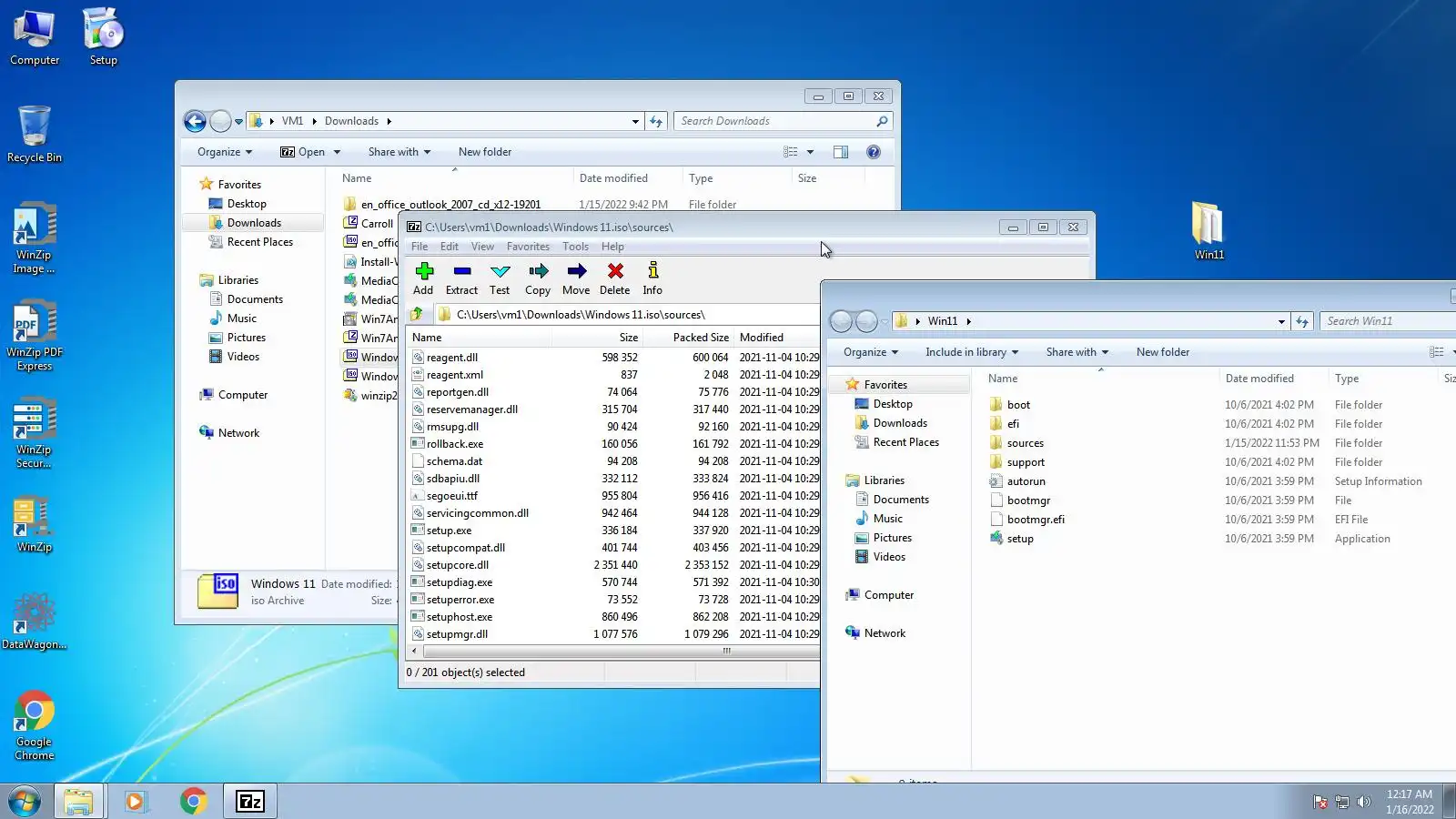Viewport: 1456px width, 819px height.
Task: Select bootmgr.efi in the Win11 window
Action: (1036, 520)
